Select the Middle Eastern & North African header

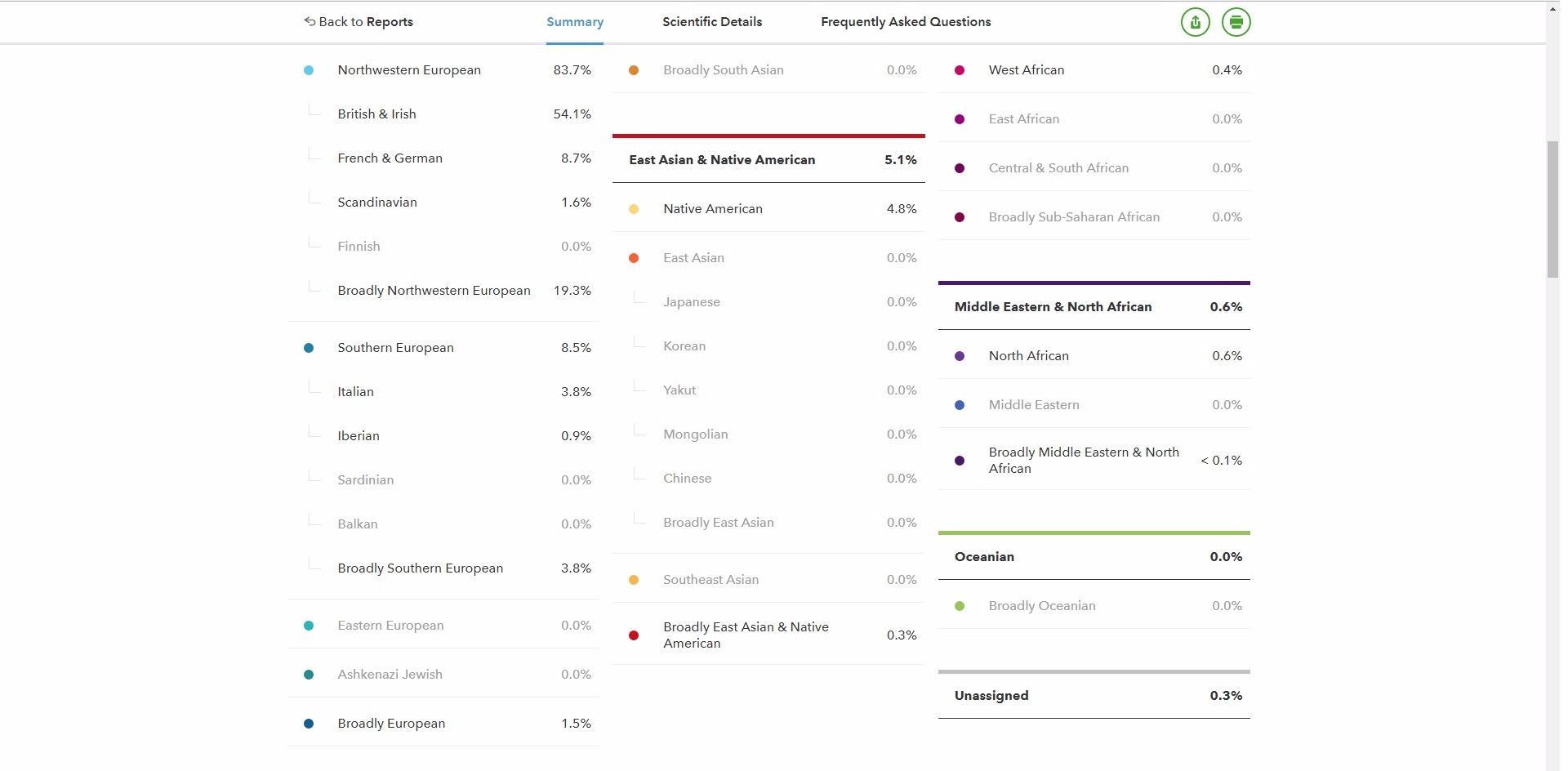coord(1053,306)
